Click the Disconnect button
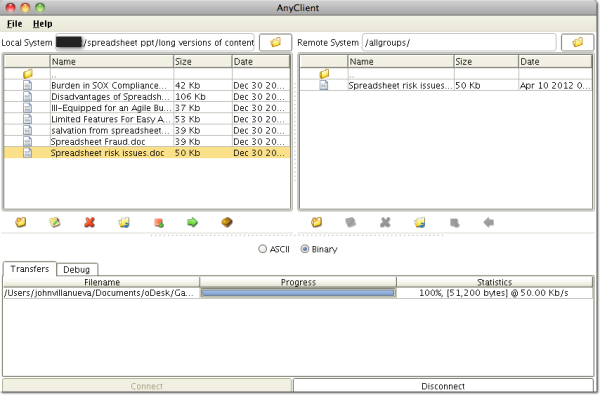The height and width of the screenshot is (395, 600). tap(443, 386)
